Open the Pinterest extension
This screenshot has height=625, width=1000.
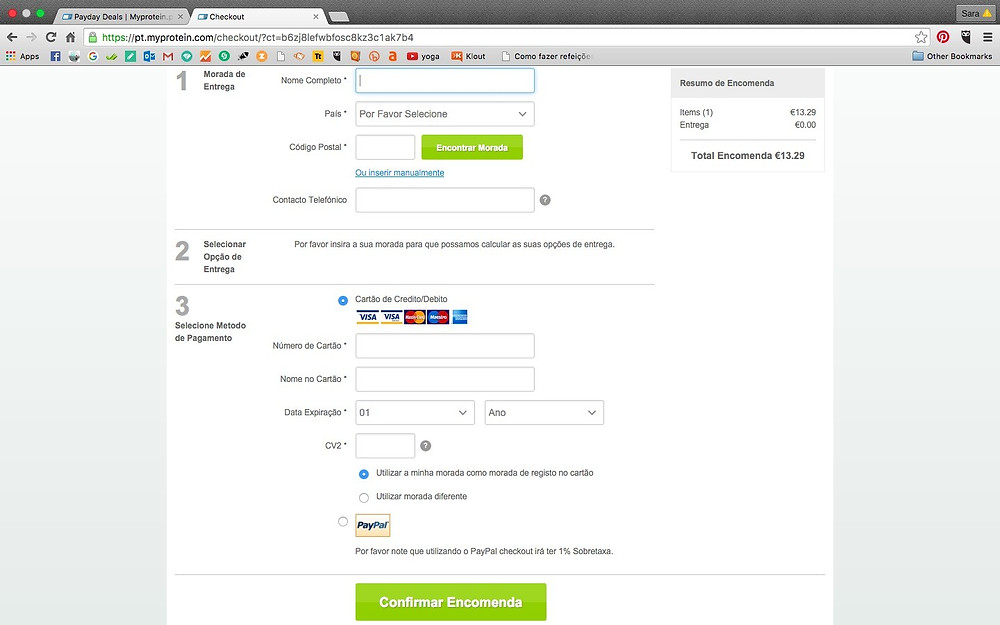943,37
